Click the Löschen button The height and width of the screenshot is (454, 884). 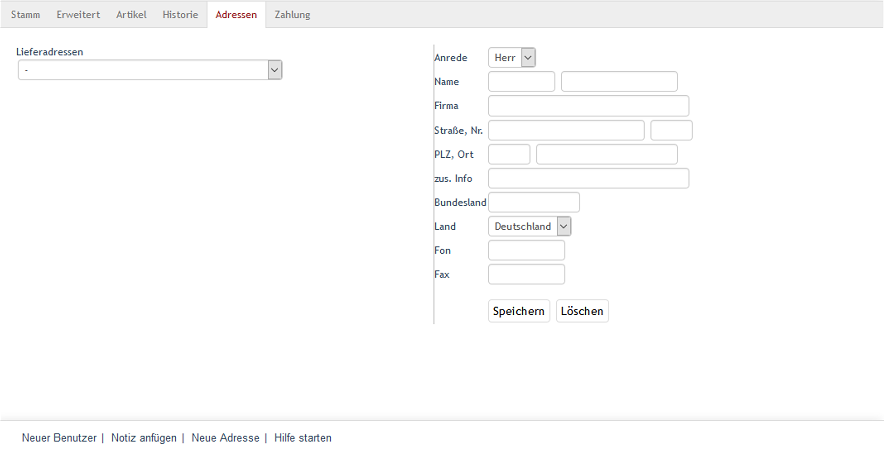click(582, 311)
